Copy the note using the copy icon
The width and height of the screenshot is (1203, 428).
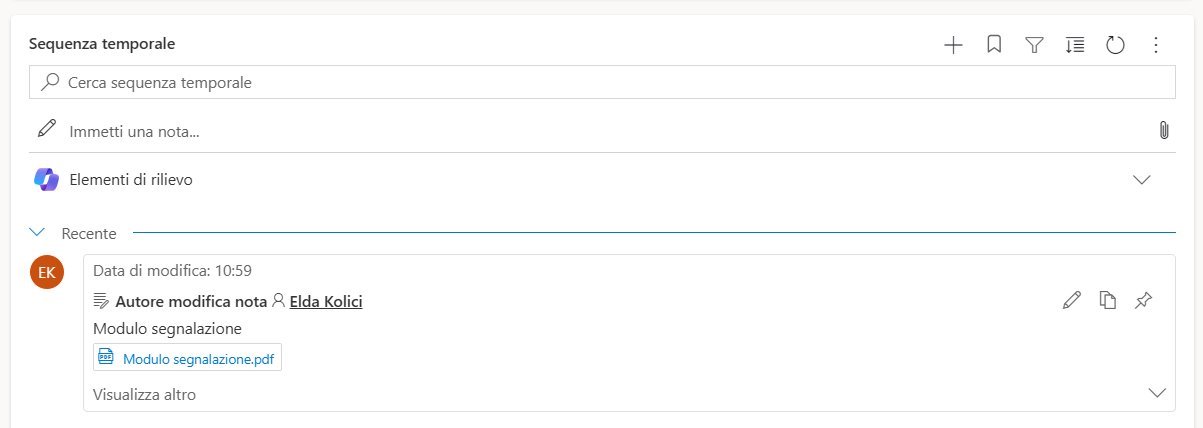[1107, 300]
